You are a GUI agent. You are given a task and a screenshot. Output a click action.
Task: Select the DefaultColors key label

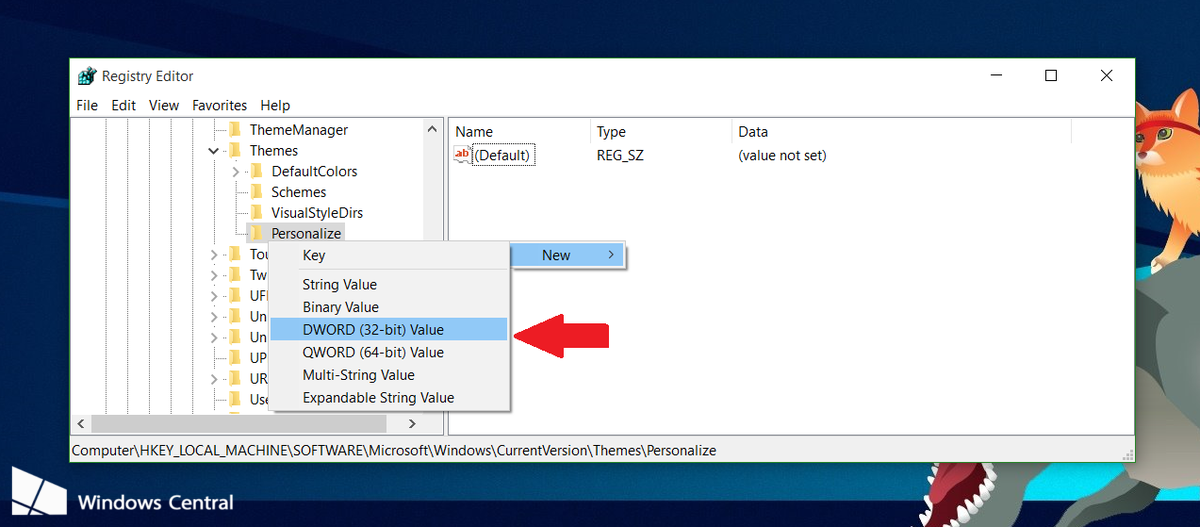[x=314, y=171]
